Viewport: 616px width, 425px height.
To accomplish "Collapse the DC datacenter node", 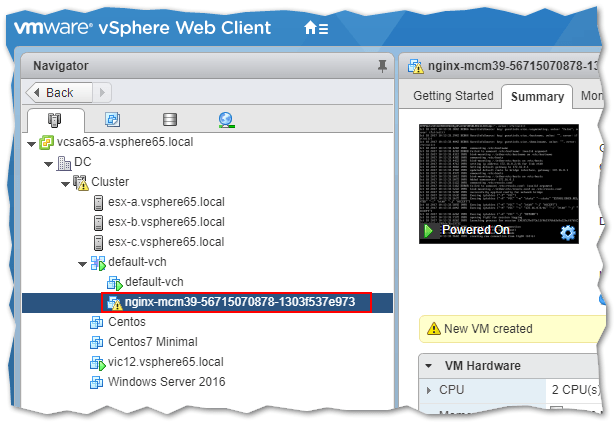I will pos(49,164).
